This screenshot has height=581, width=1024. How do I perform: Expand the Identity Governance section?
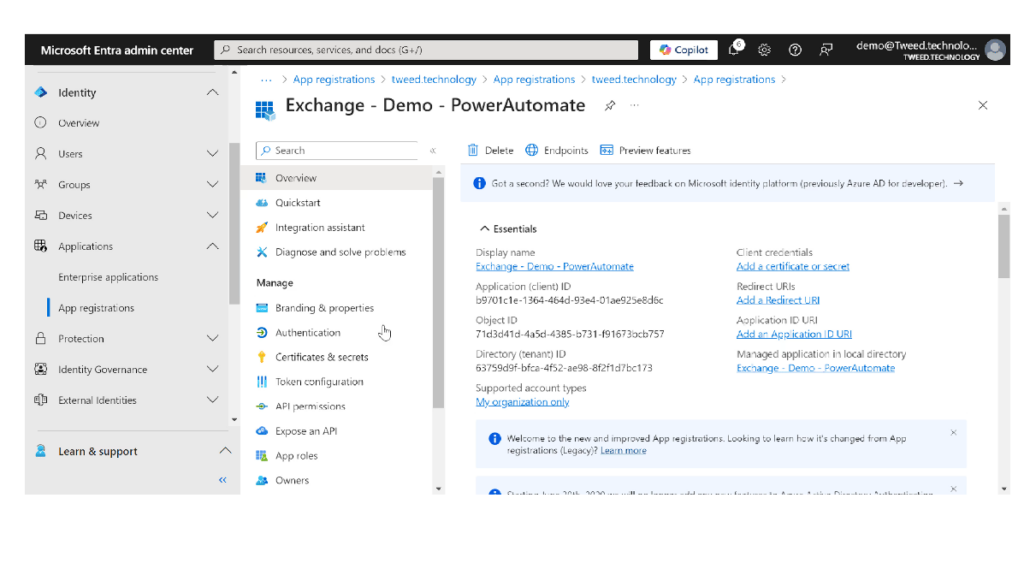(212, 369)
